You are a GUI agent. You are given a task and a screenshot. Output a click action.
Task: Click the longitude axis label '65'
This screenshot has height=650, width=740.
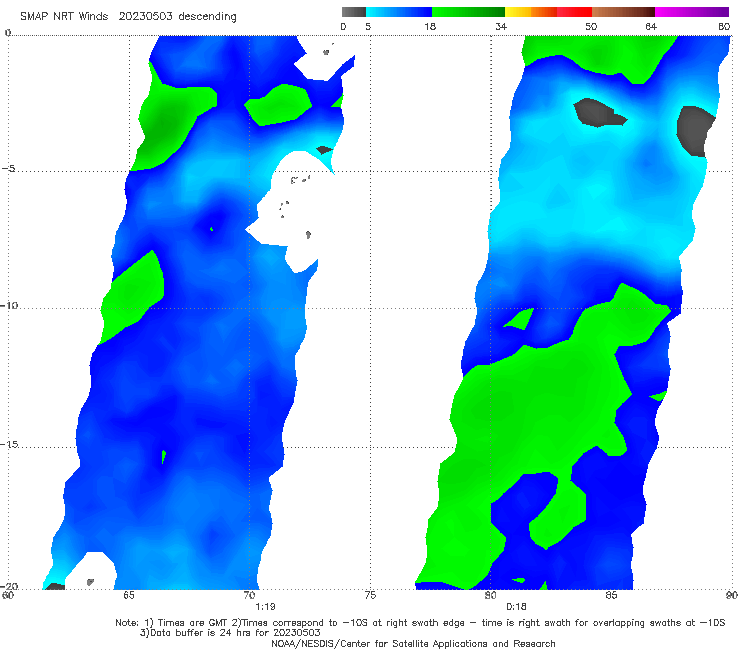click(x=129, y=595)
